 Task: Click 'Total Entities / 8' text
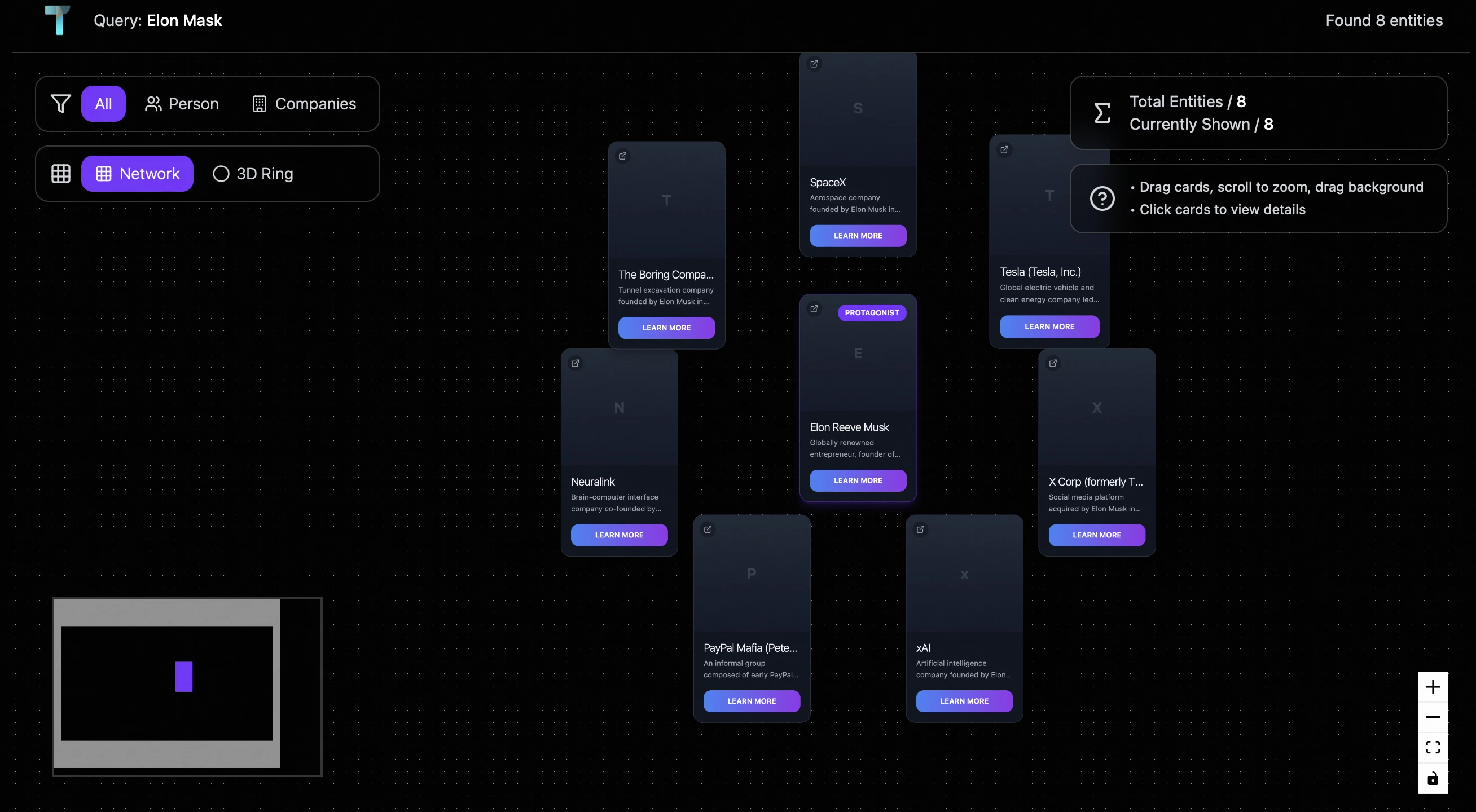(1188, 101)
